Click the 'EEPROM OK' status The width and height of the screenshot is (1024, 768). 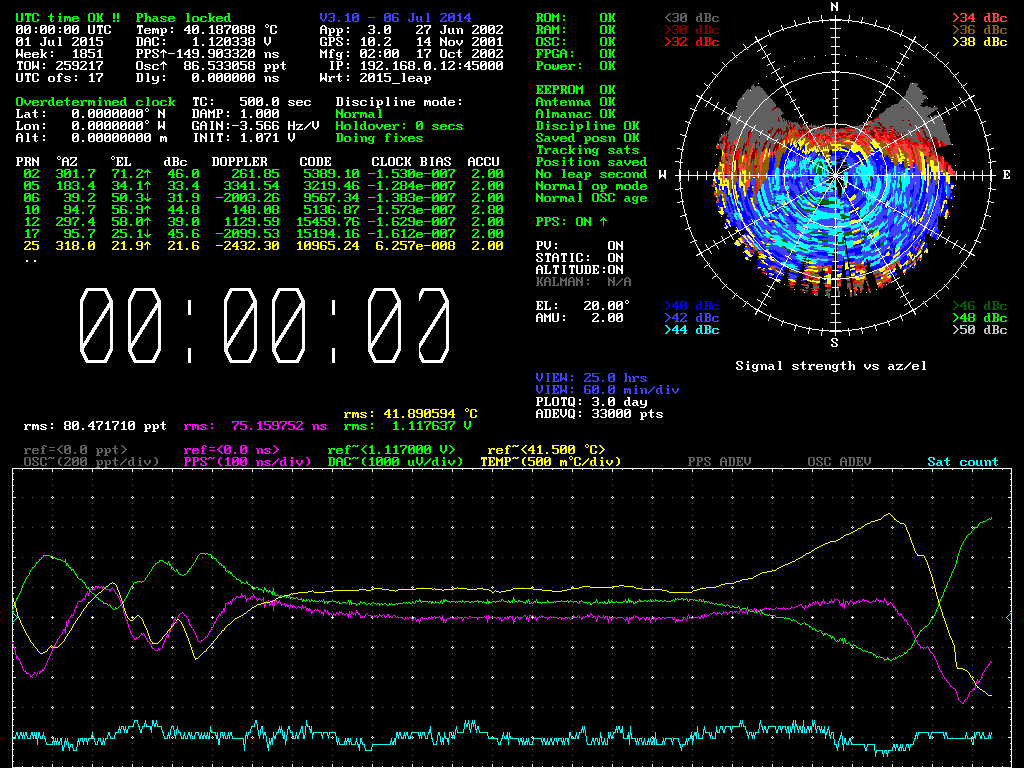(x=575, y=89)
